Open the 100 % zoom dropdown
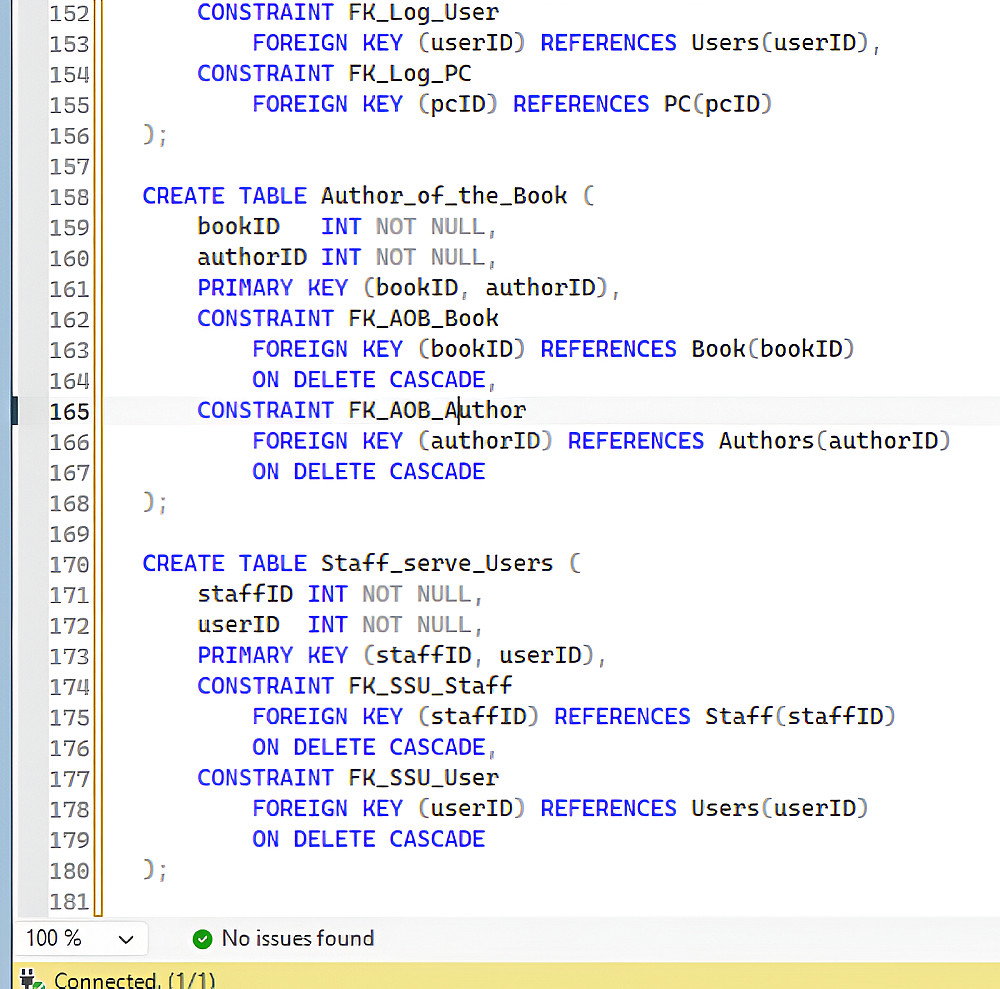 tap(80, 939)
